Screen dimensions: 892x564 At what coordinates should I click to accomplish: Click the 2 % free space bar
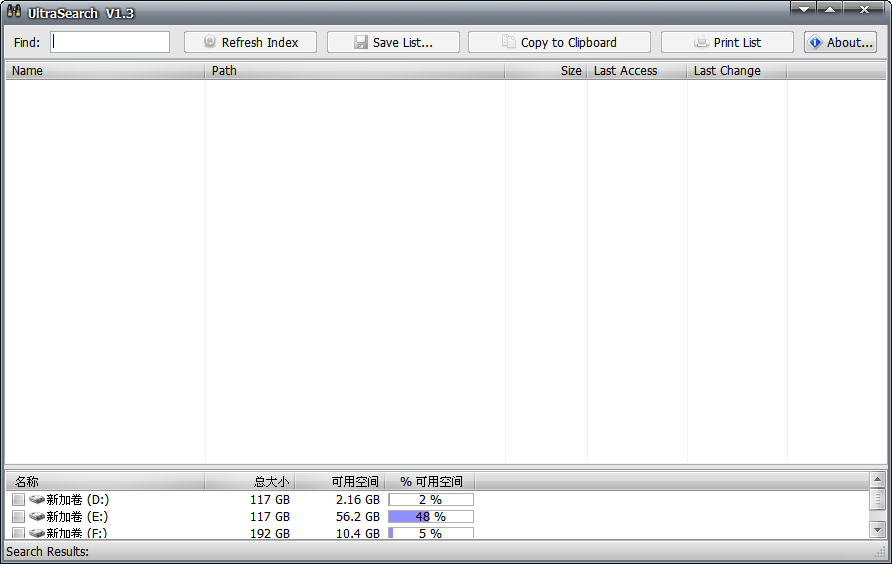pos(431,500)
